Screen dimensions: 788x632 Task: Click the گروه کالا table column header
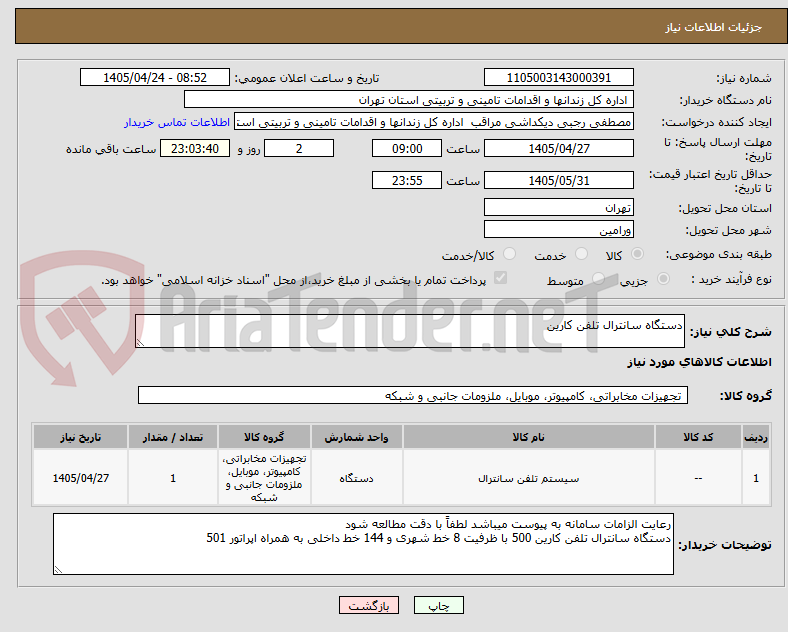[264, 437]
